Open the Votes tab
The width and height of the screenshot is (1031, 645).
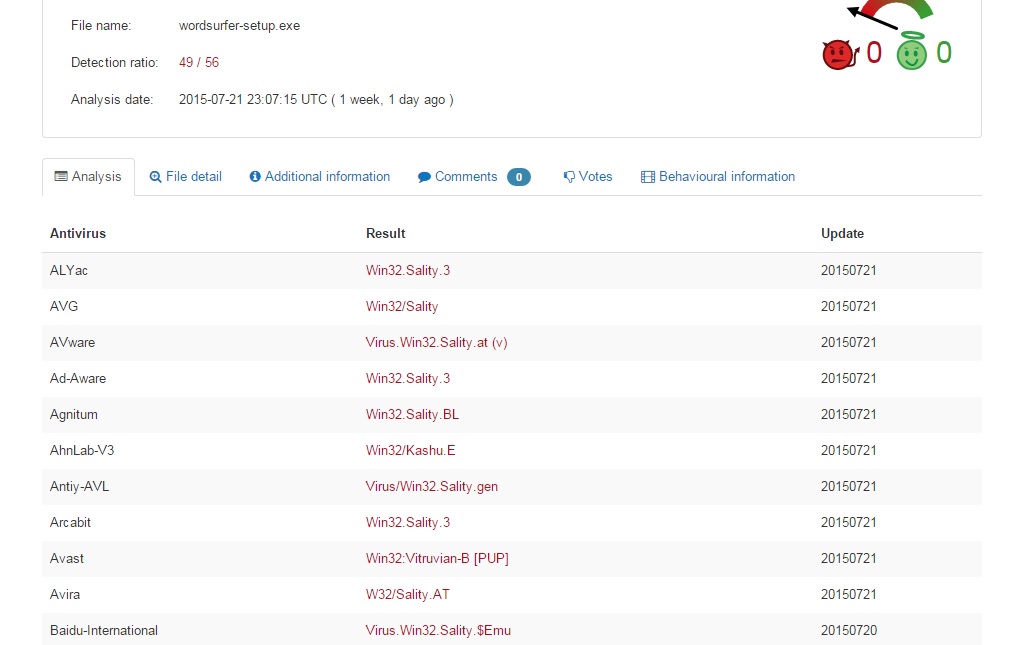588,176
